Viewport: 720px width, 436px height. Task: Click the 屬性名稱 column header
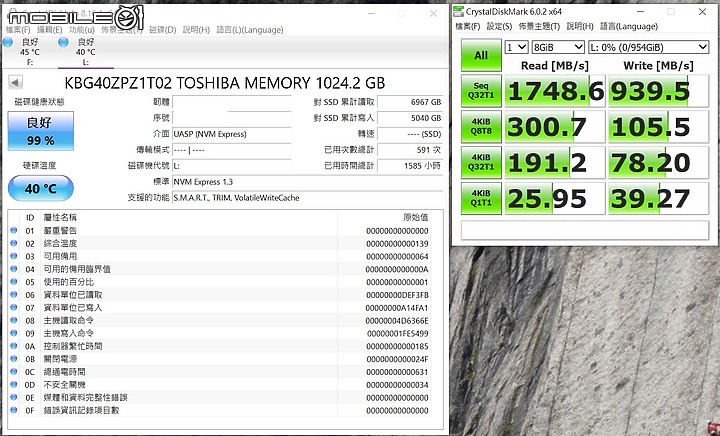[x=60, y=217]
